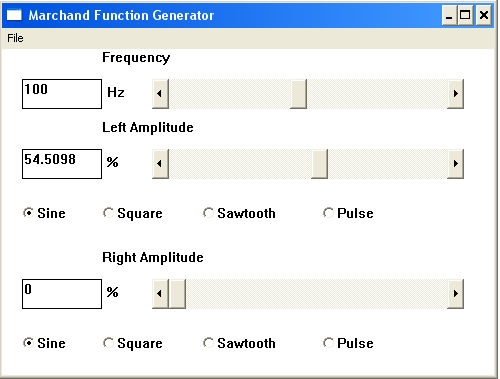This screenshot has height=379, width=500.
Task: Open the File menu
Action: [15, 38]
